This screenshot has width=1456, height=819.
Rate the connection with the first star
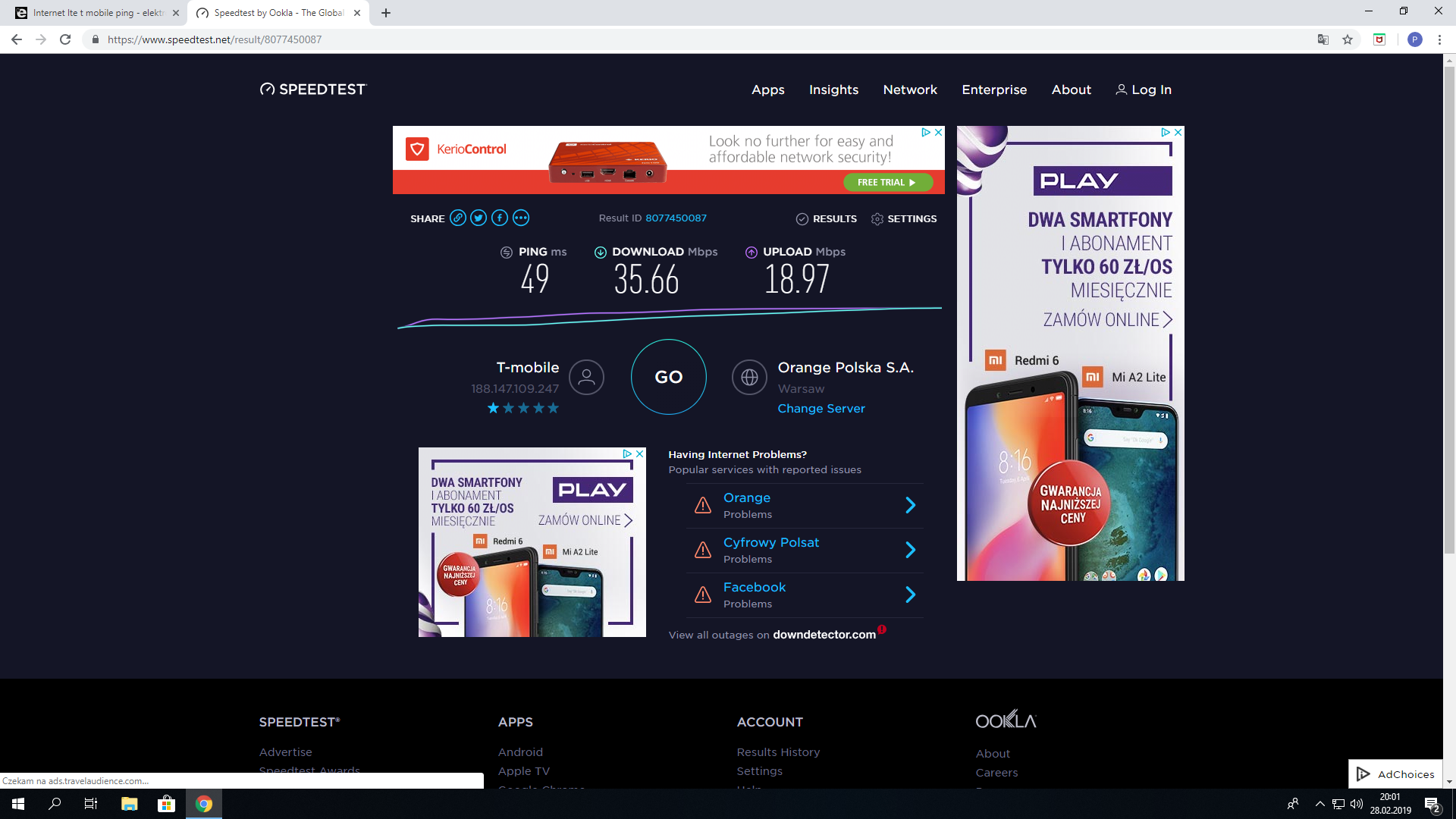[493, 408]
